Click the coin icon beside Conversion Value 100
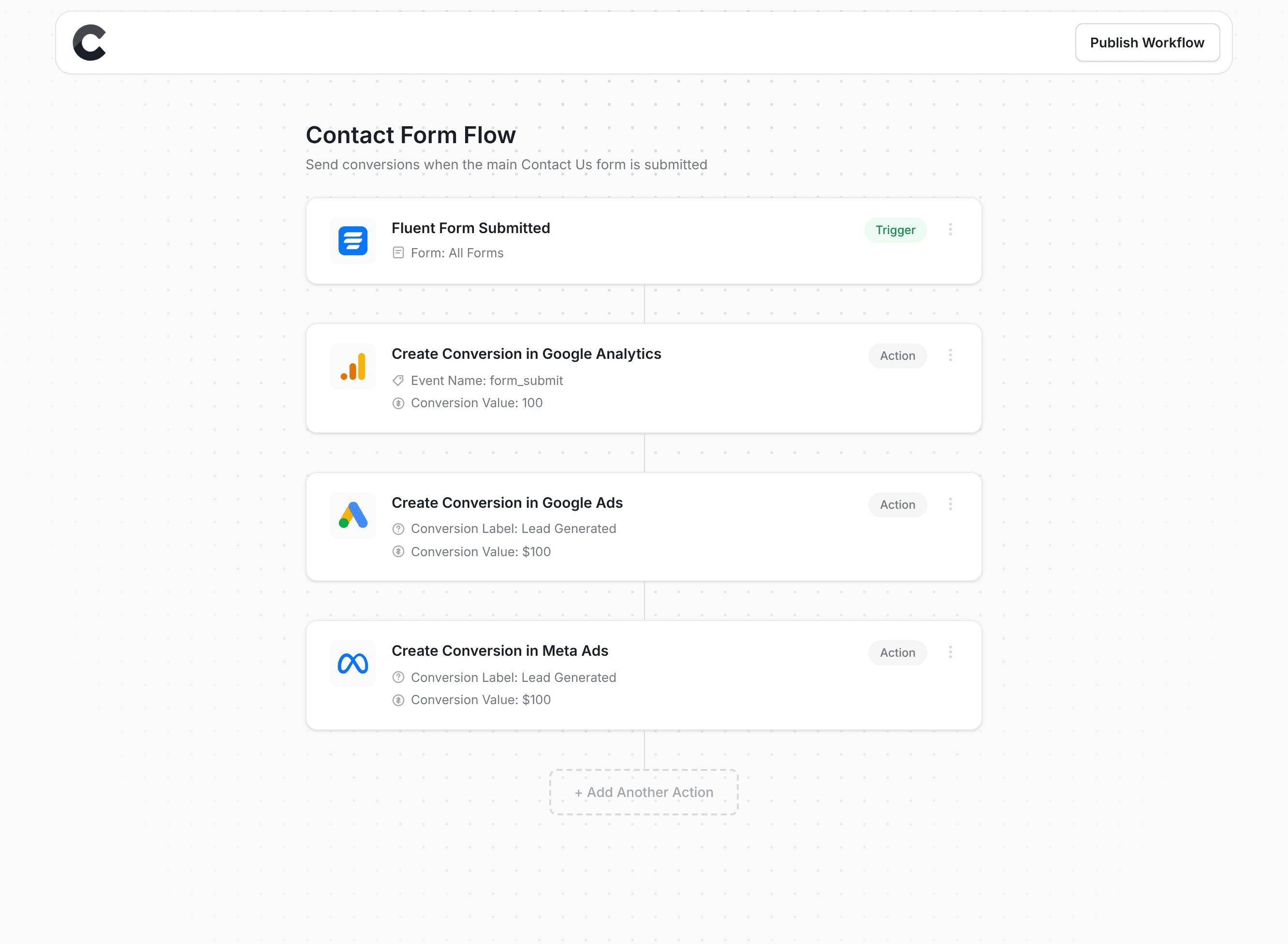 pyautogui.click(x=399, y=403)
